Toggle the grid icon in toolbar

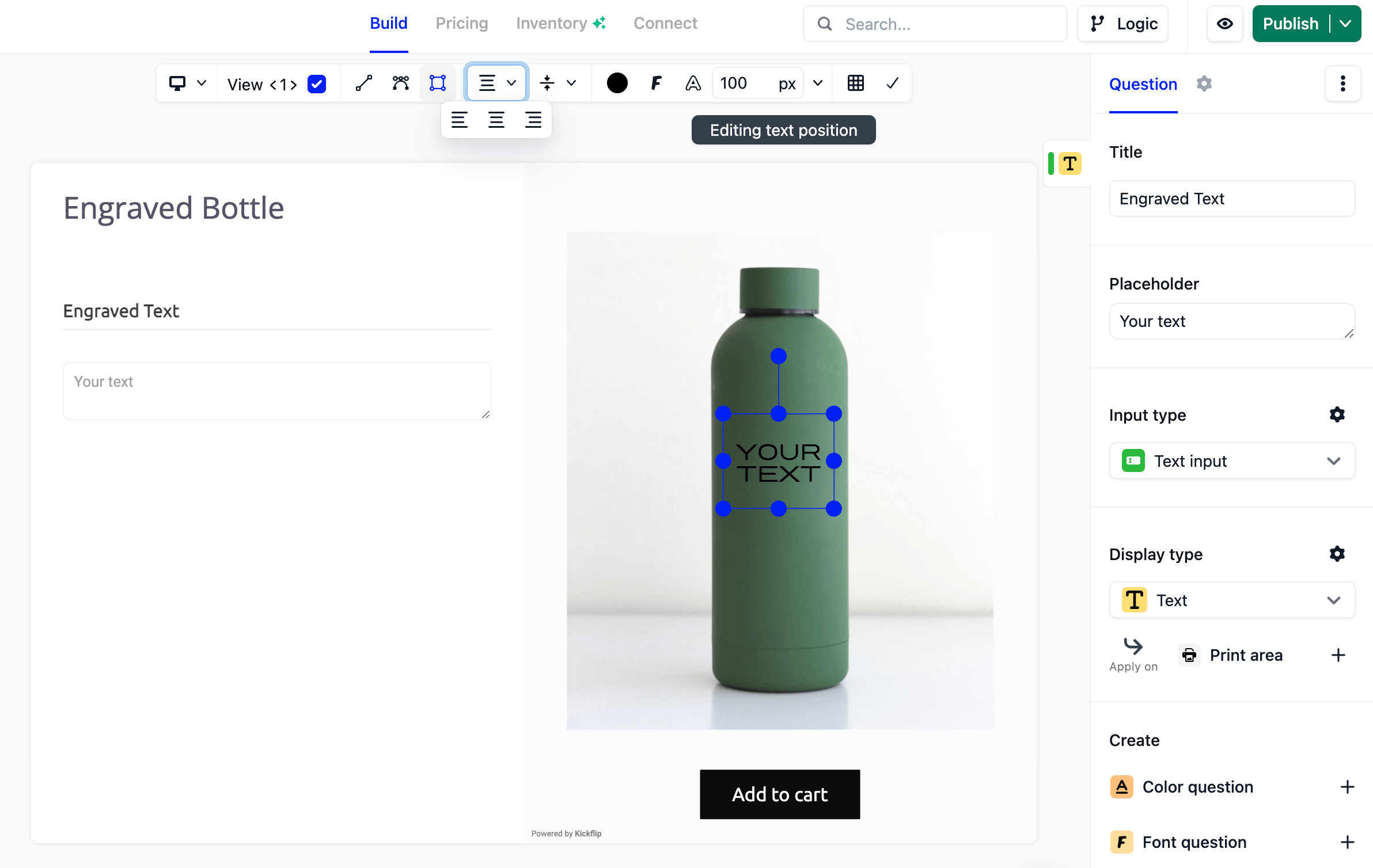(x=855, y=83)
